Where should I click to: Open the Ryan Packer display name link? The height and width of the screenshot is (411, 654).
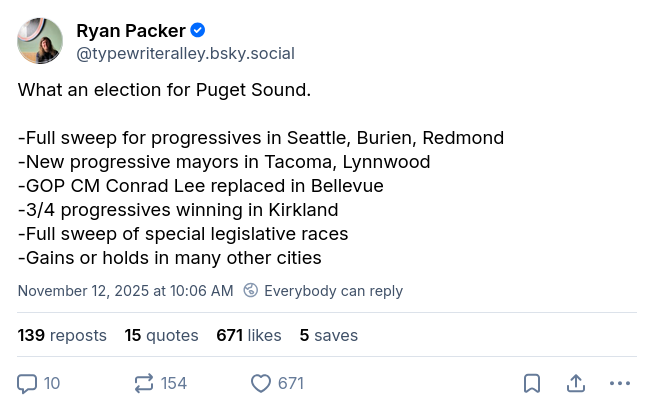point(131,31)
